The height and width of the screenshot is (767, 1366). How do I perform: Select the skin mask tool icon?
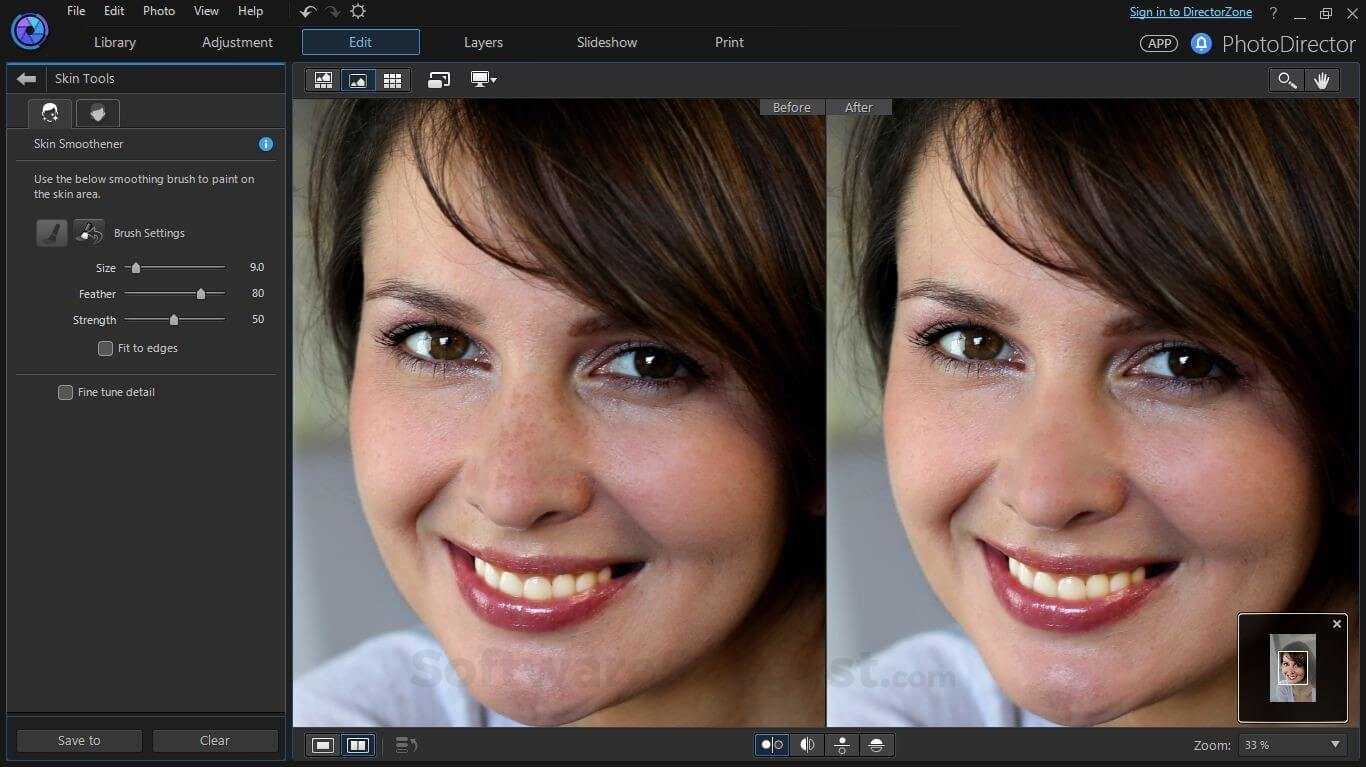tap(97, 113)
